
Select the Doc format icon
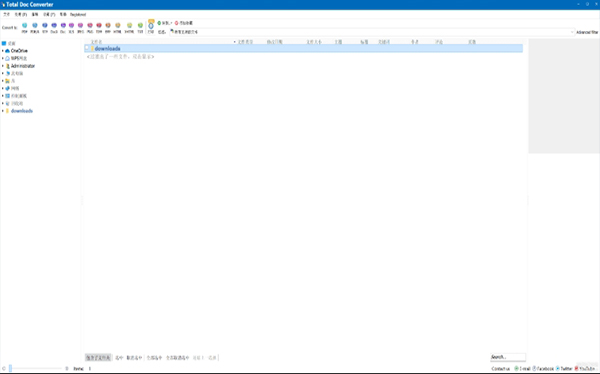pos(63,28)
